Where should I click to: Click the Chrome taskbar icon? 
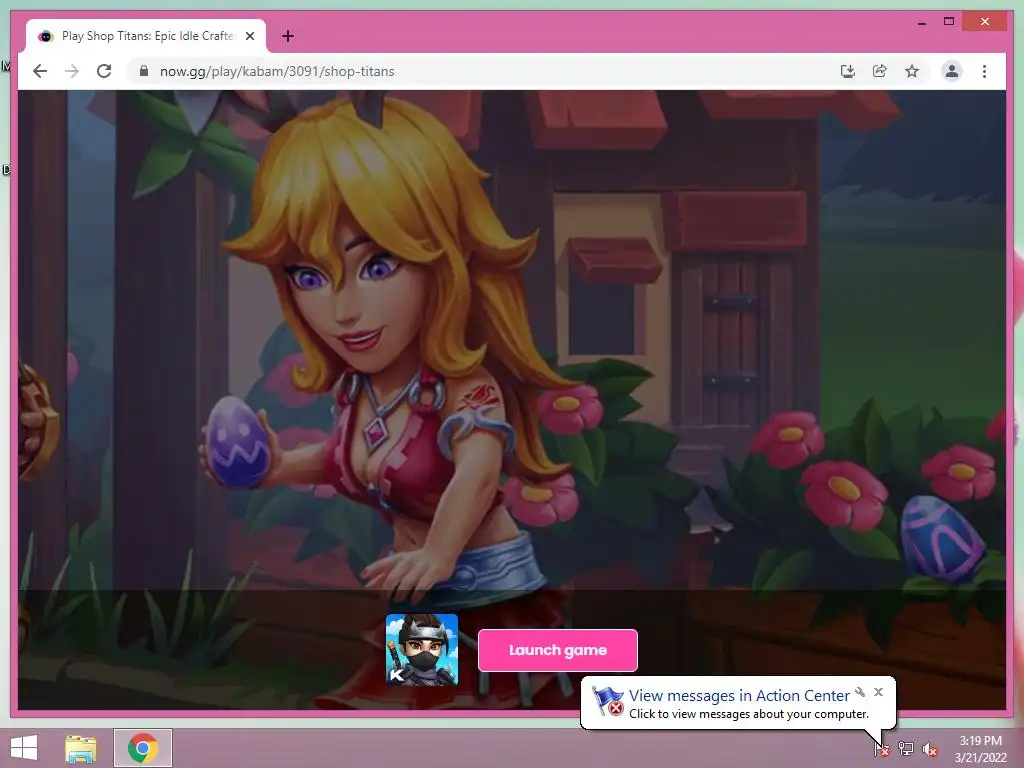click(x=143, y=748)
